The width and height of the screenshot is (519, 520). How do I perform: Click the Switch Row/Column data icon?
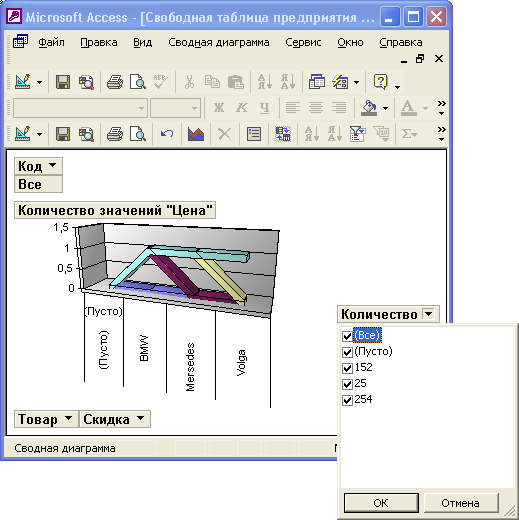tap(283, 134)
